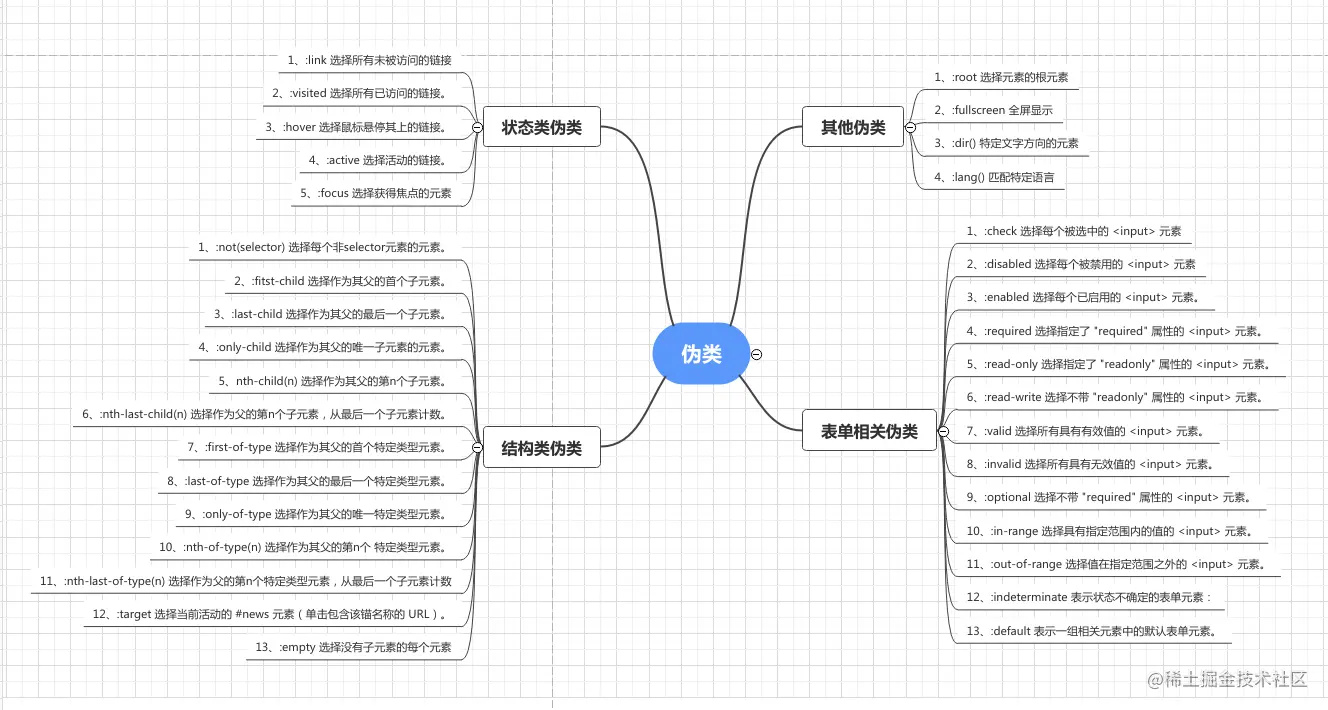
Task: Click ':indeterminate 表示状态不确定的表单元素' item
Action: pyautogui.click(x=1089, y=598)
